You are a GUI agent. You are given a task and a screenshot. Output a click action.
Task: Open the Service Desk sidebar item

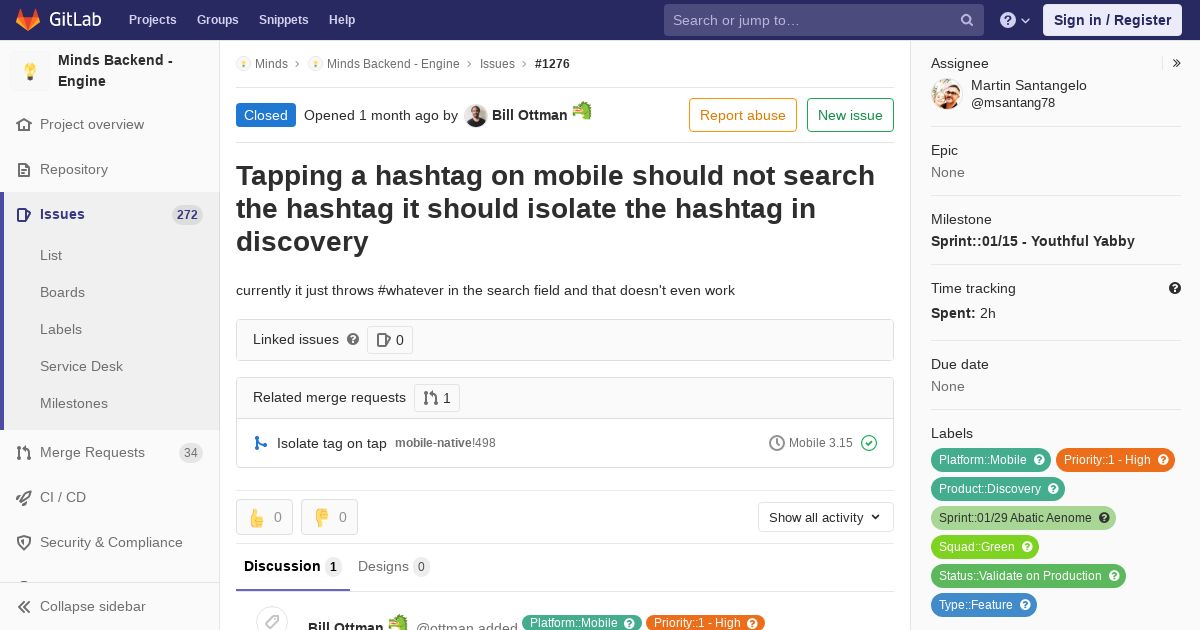81,367
